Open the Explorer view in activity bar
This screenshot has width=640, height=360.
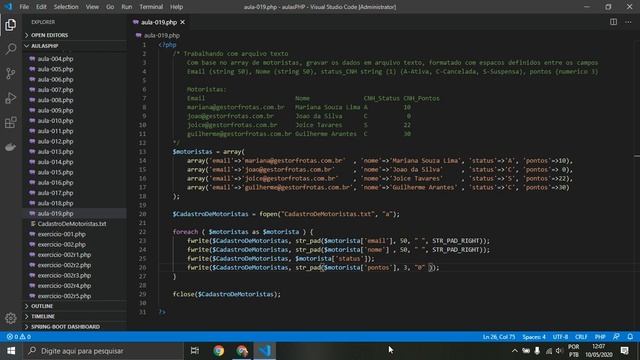click(x=11, y=24)
